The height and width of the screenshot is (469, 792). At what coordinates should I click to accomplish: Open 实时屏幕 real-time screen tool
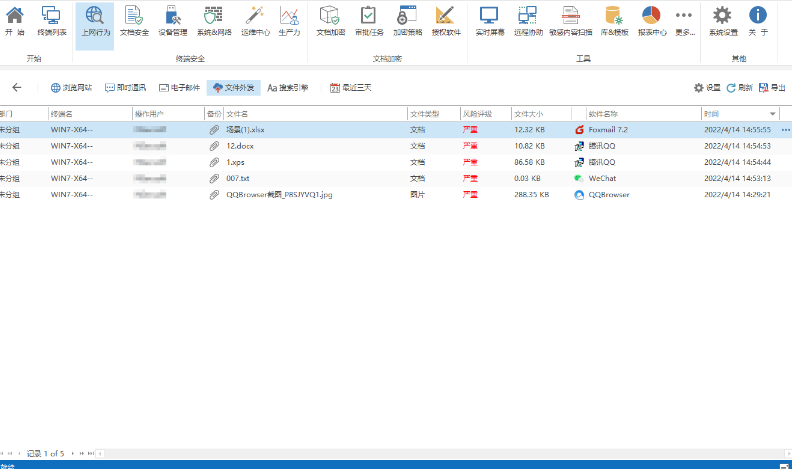click(489, 21)
